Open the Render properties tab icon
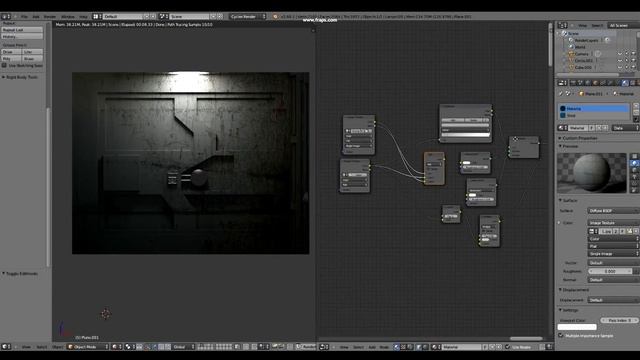 point(573,83)
